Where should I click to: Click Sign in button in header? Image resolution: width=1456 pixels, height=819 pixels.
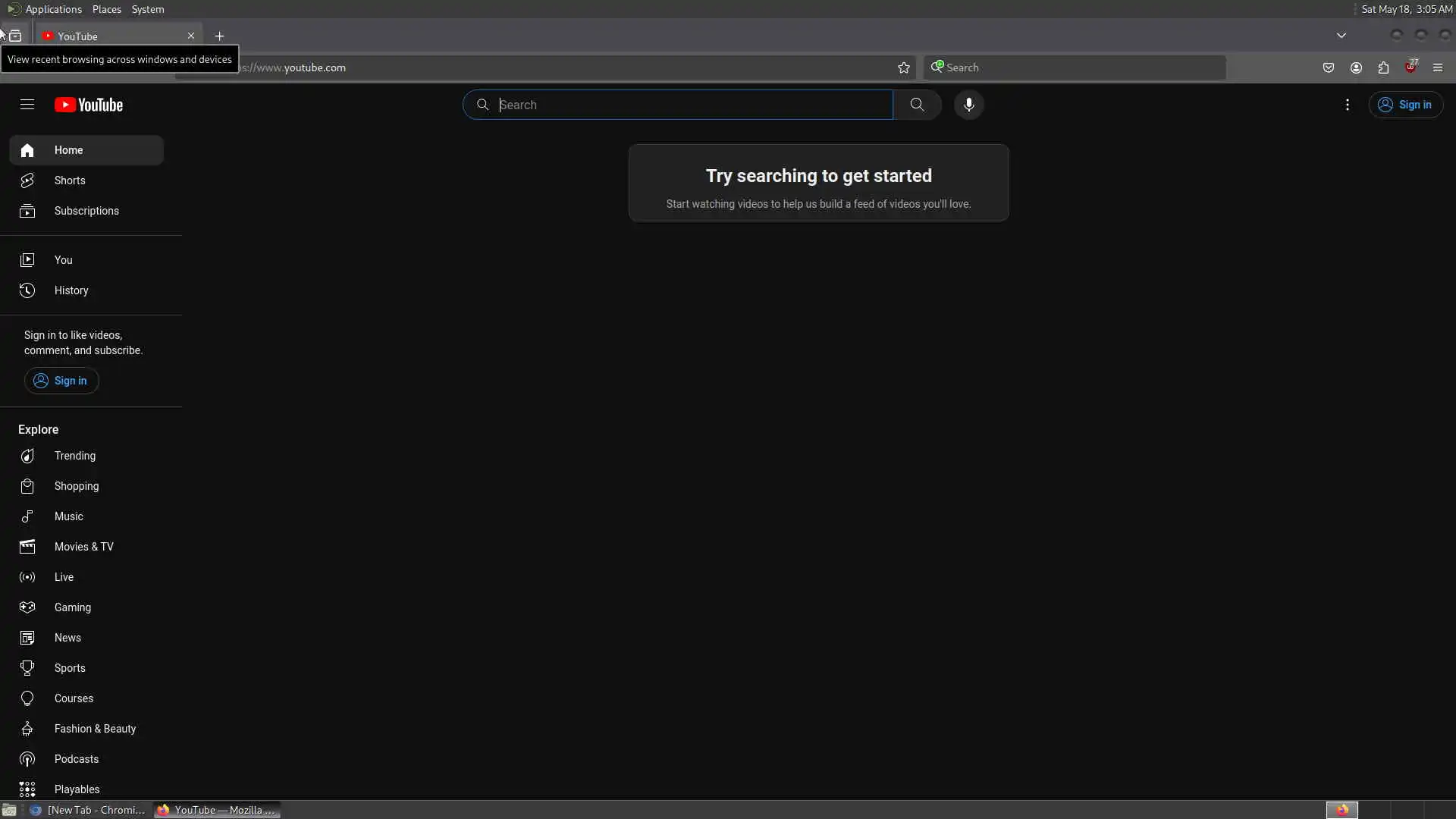pos(1405,105)
